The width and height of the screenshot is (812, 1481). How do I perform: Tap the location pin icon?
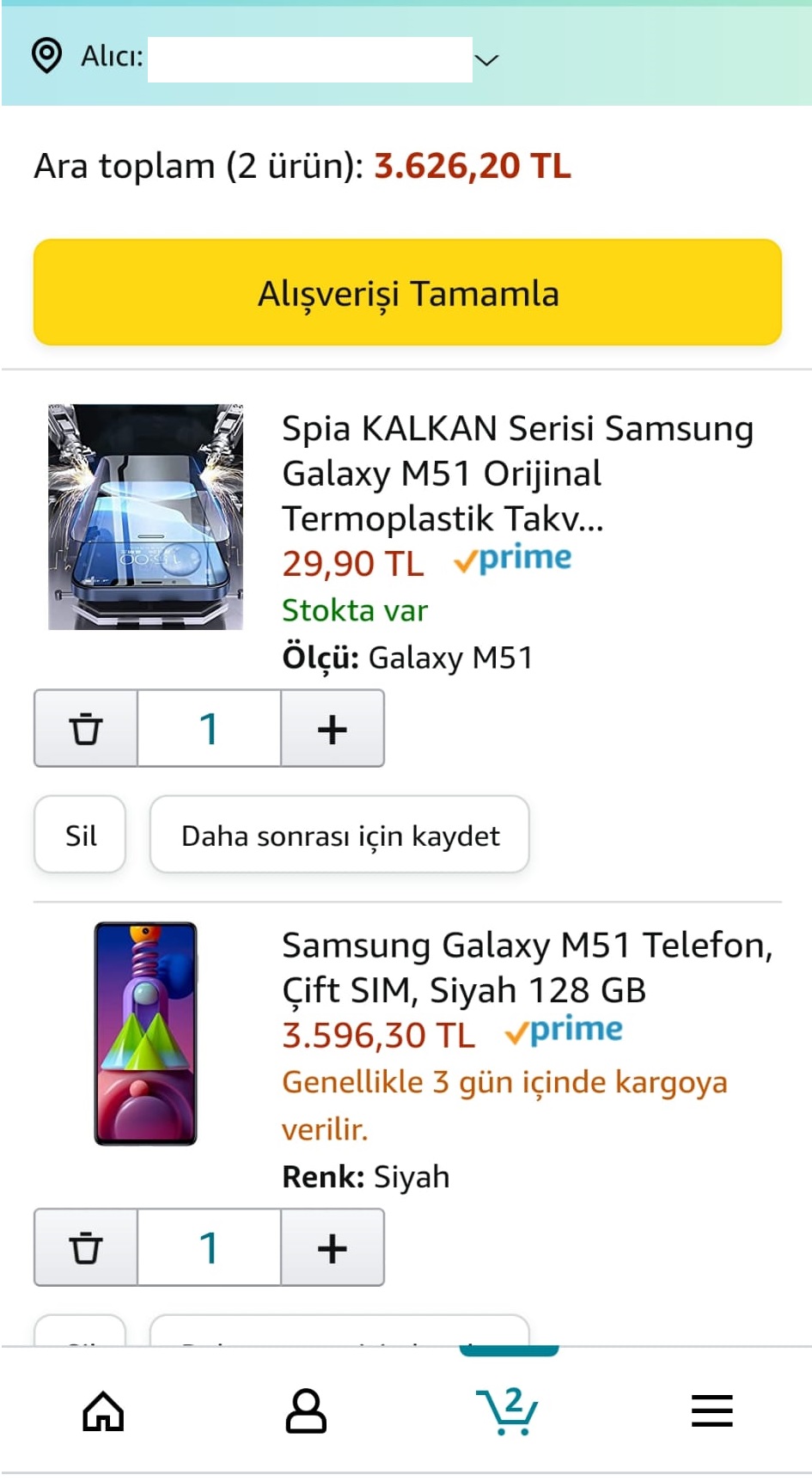point(46,56)
